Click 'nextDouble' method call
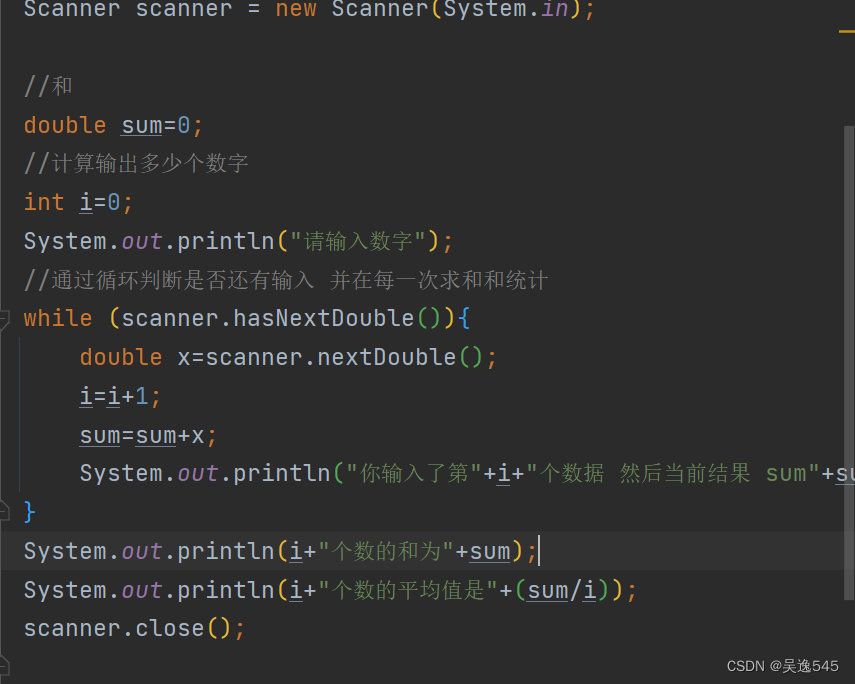855x684 pixels. coord(386,357)
